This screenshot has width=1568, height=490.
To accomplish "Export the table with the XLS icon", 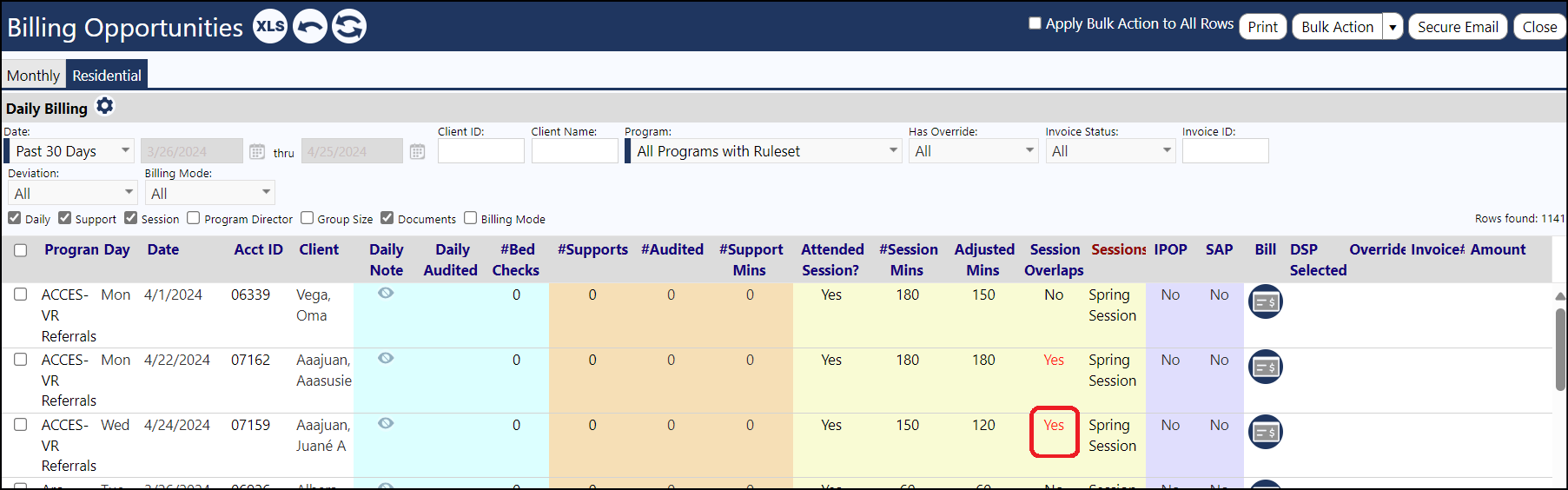I will 270,26.
